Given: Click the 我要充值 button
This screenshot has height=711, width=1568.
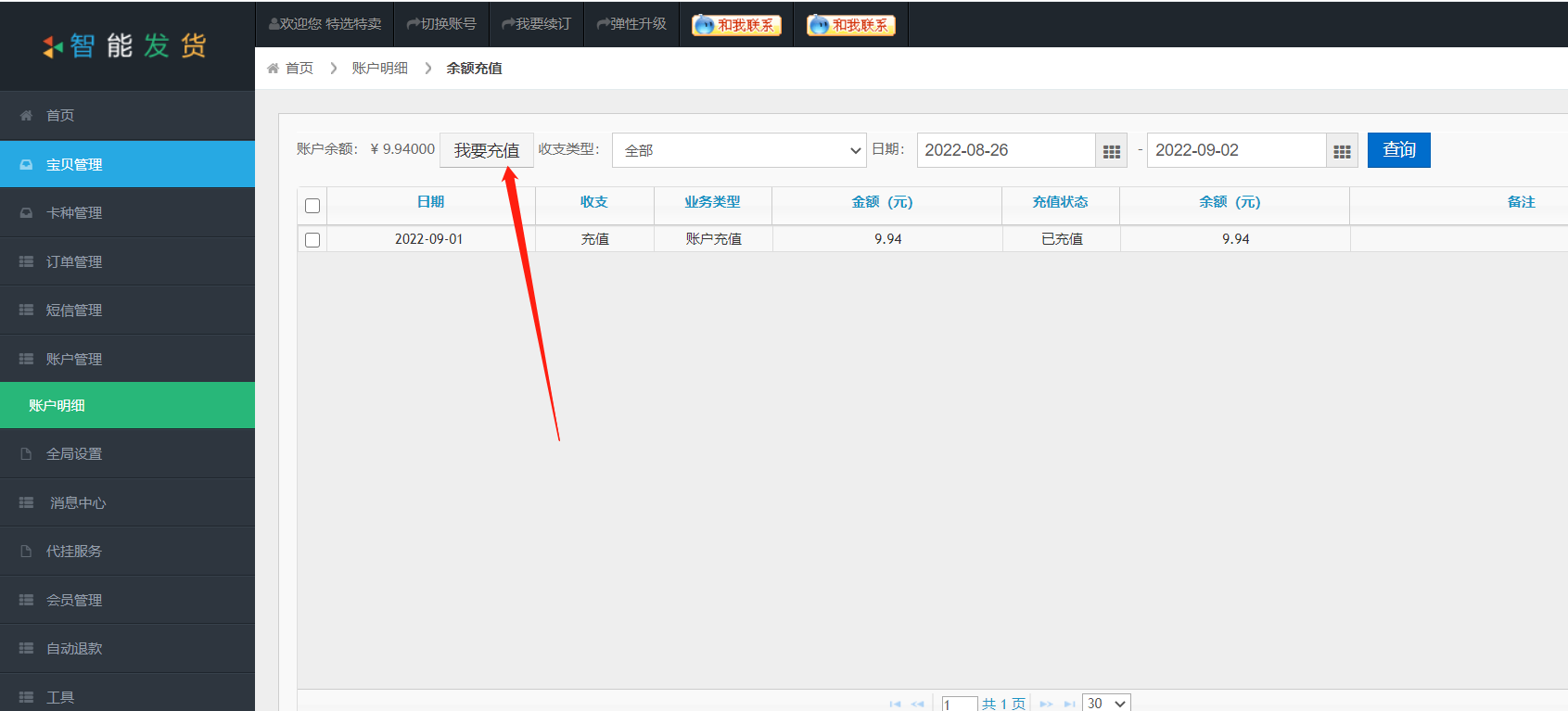Looking at the screenshot, I should coord(486,150).
